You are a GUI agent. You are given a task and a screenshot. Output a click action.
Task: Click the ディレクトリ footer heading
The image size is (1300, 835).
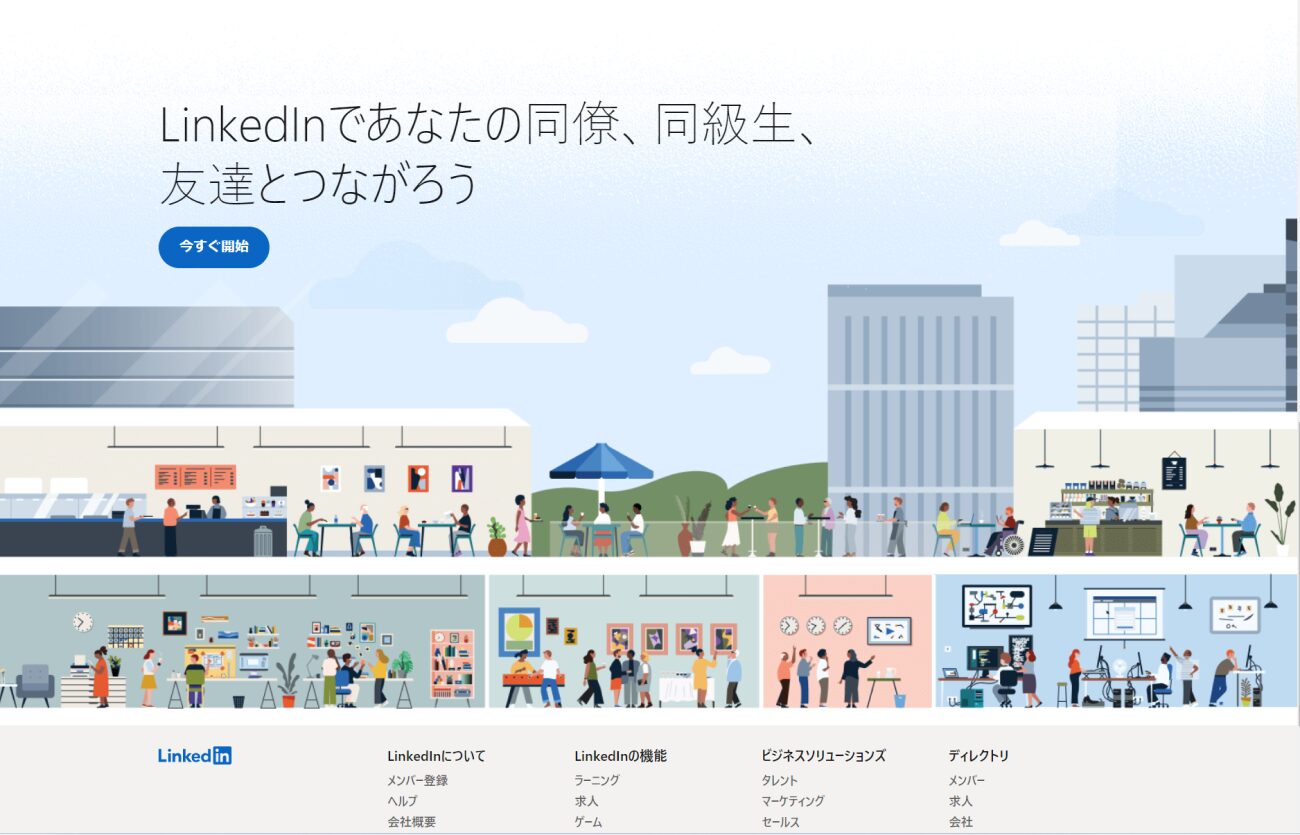[x=979, y=756]
